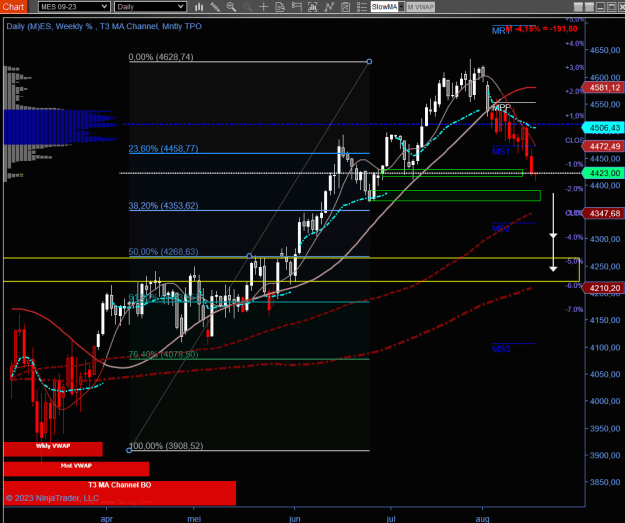This screenshot has width=625, height=523.
Task: Select the Chart tab
Action: tap(14, 6)
